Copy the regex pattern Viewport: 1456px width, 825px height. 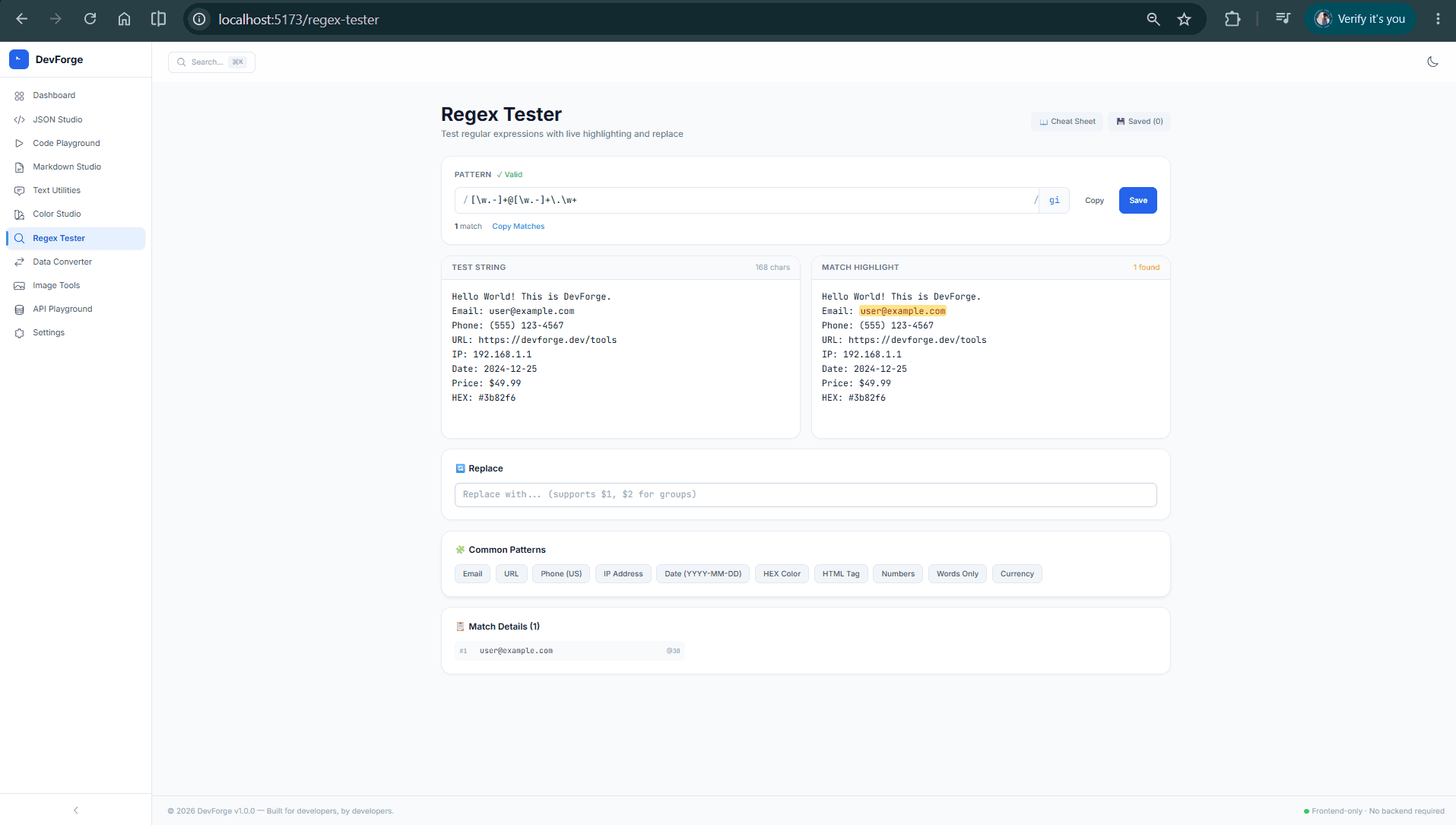point(1094,201)
